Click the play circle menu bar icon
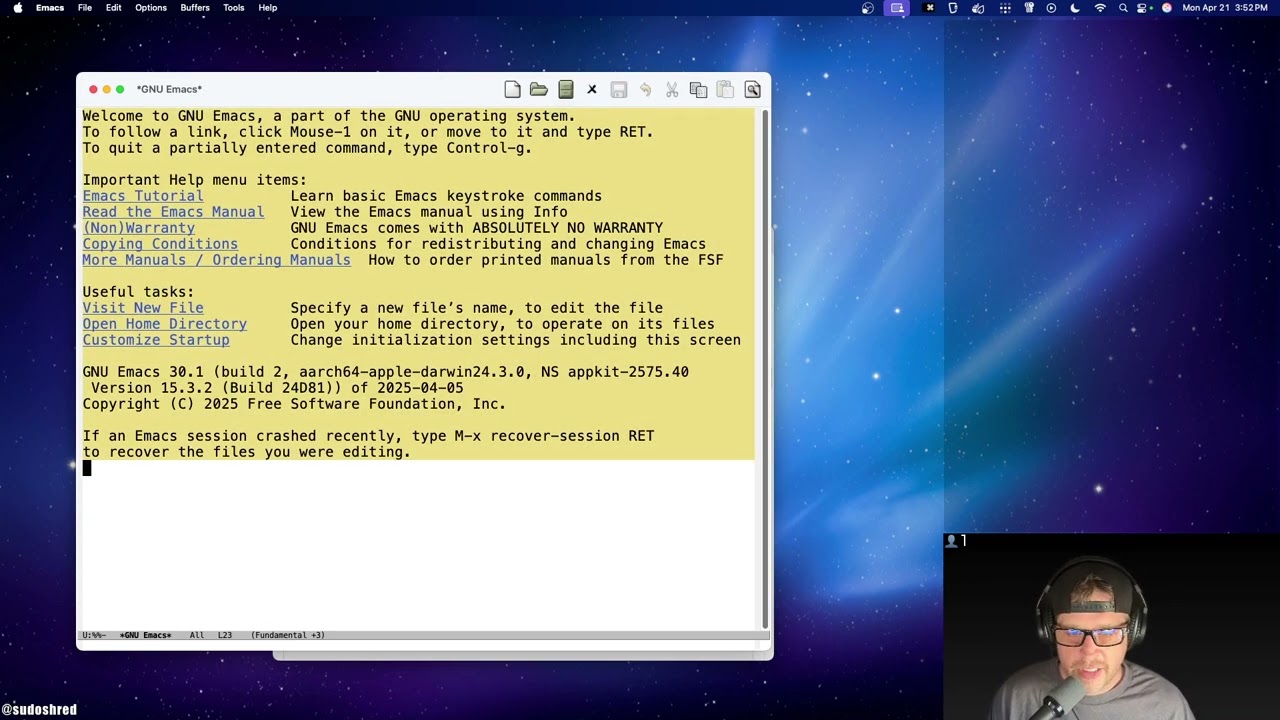The width and height of the screenshot is (1280, 720). coord(1051,8)
